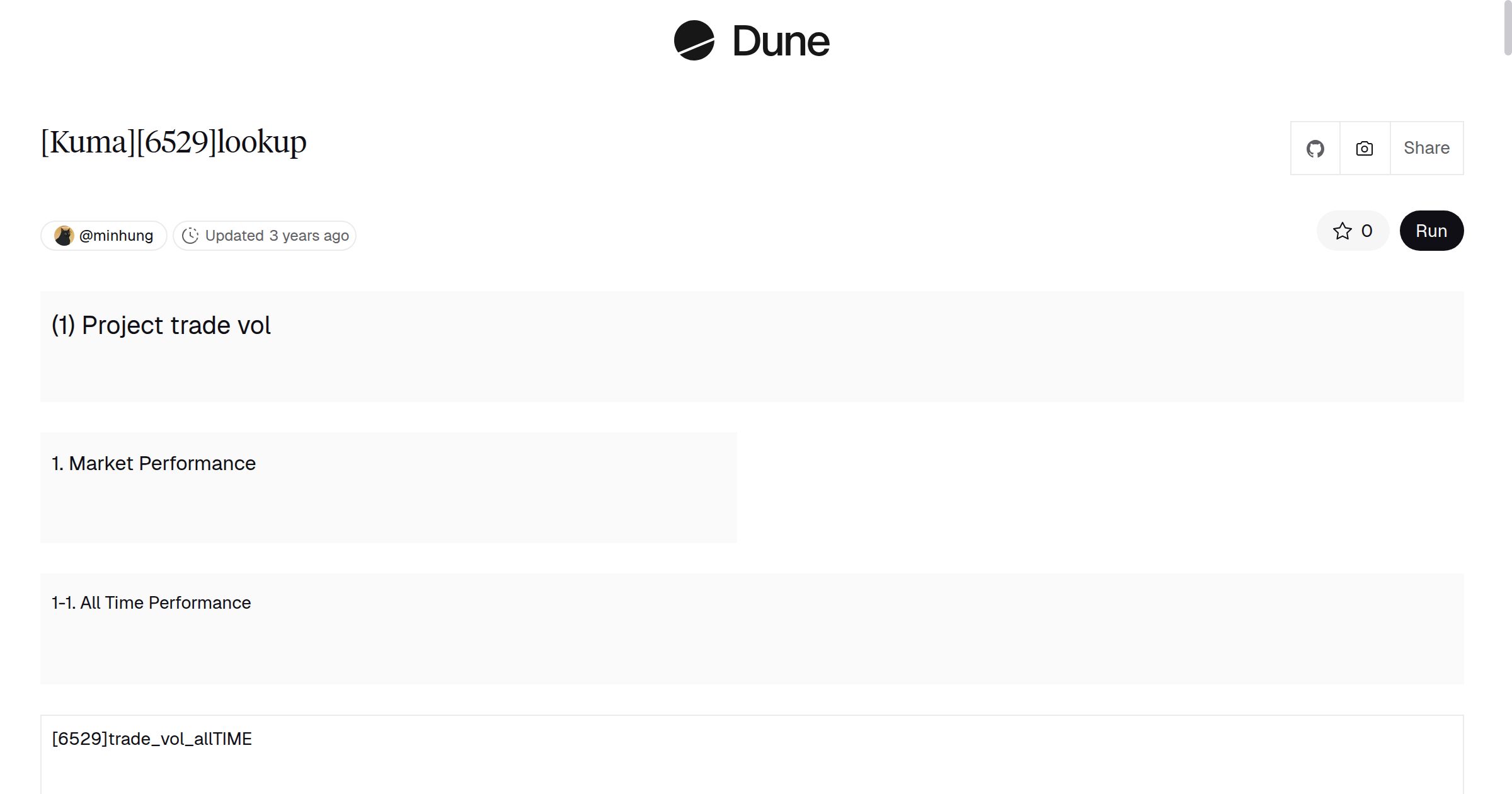Click the clock icon beside Updated

point(190,236)
